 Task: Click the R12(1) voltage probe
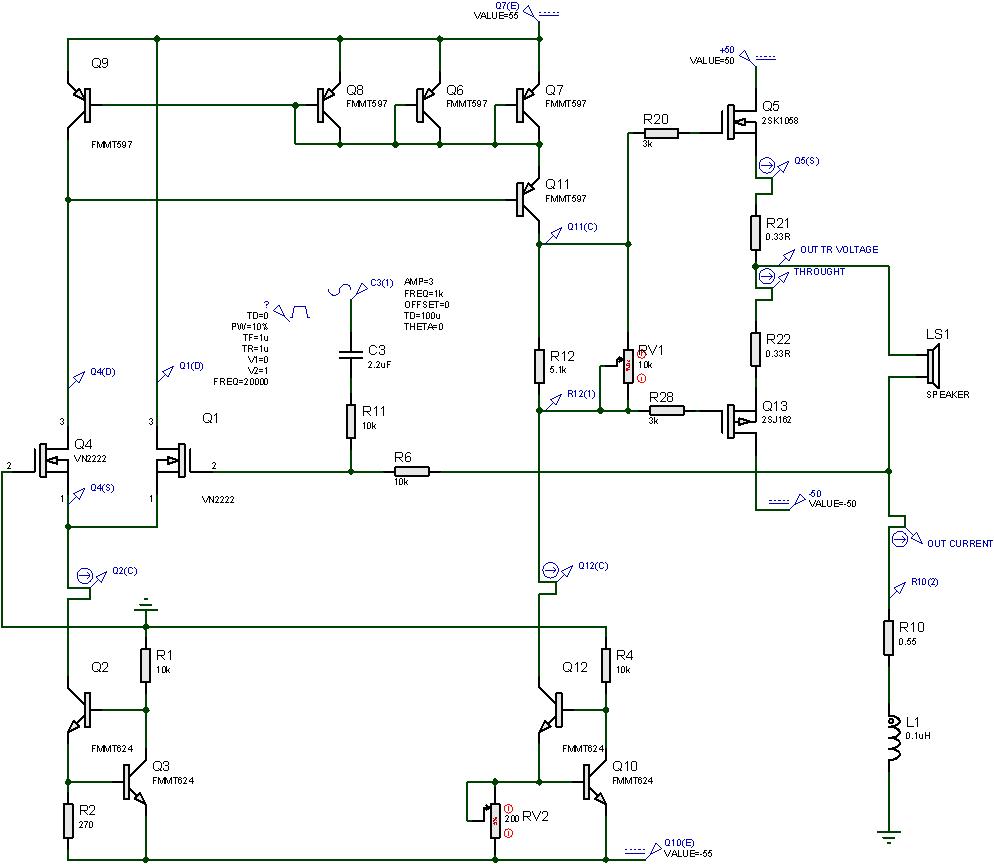(553, 401)
